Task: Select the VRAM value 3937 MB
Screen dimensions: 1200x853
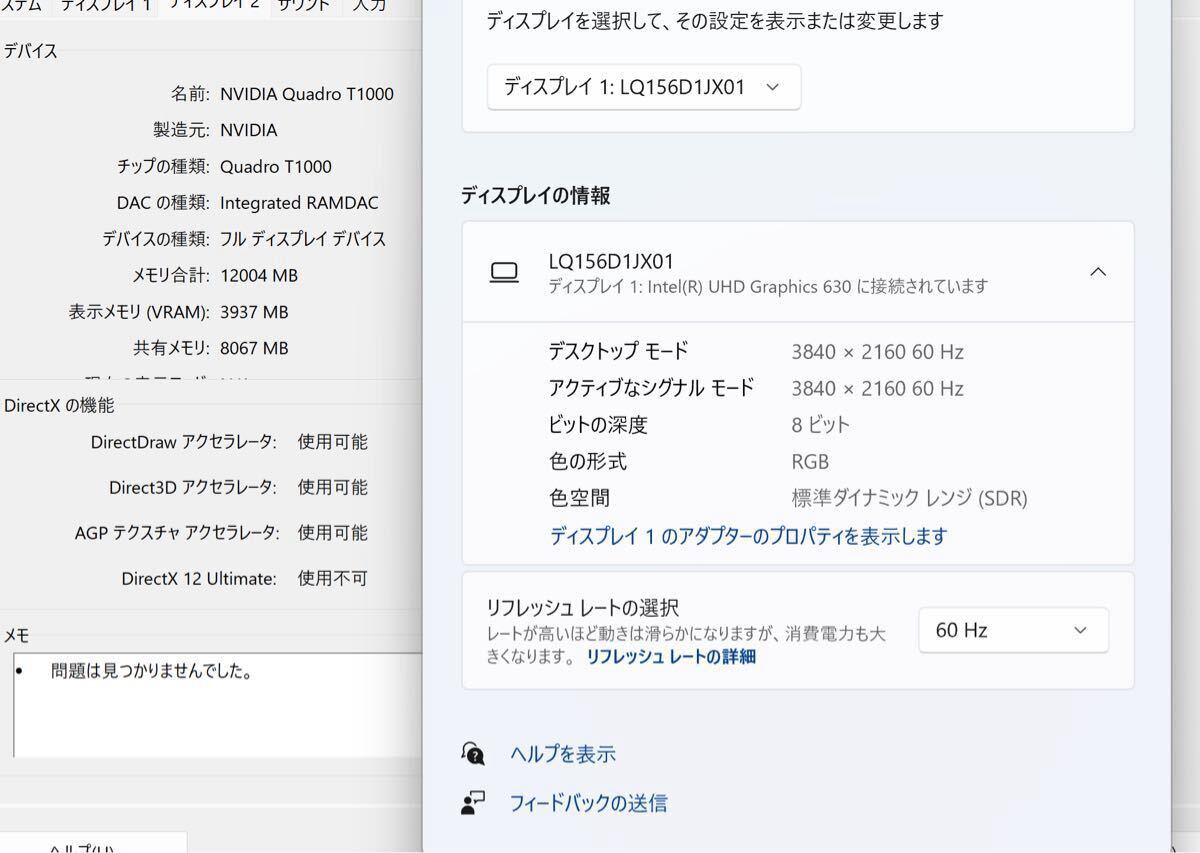Action: click(x=254, y=312)
